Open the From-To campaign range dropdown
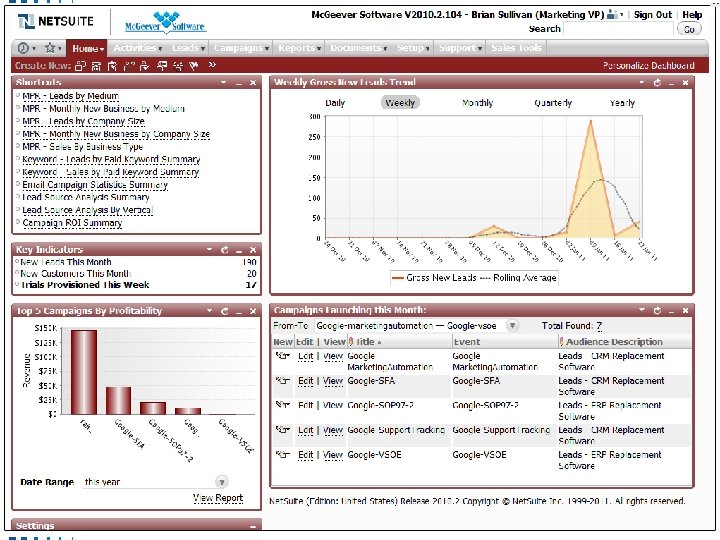This screenshot has height=540, width=720. (512, 326)
